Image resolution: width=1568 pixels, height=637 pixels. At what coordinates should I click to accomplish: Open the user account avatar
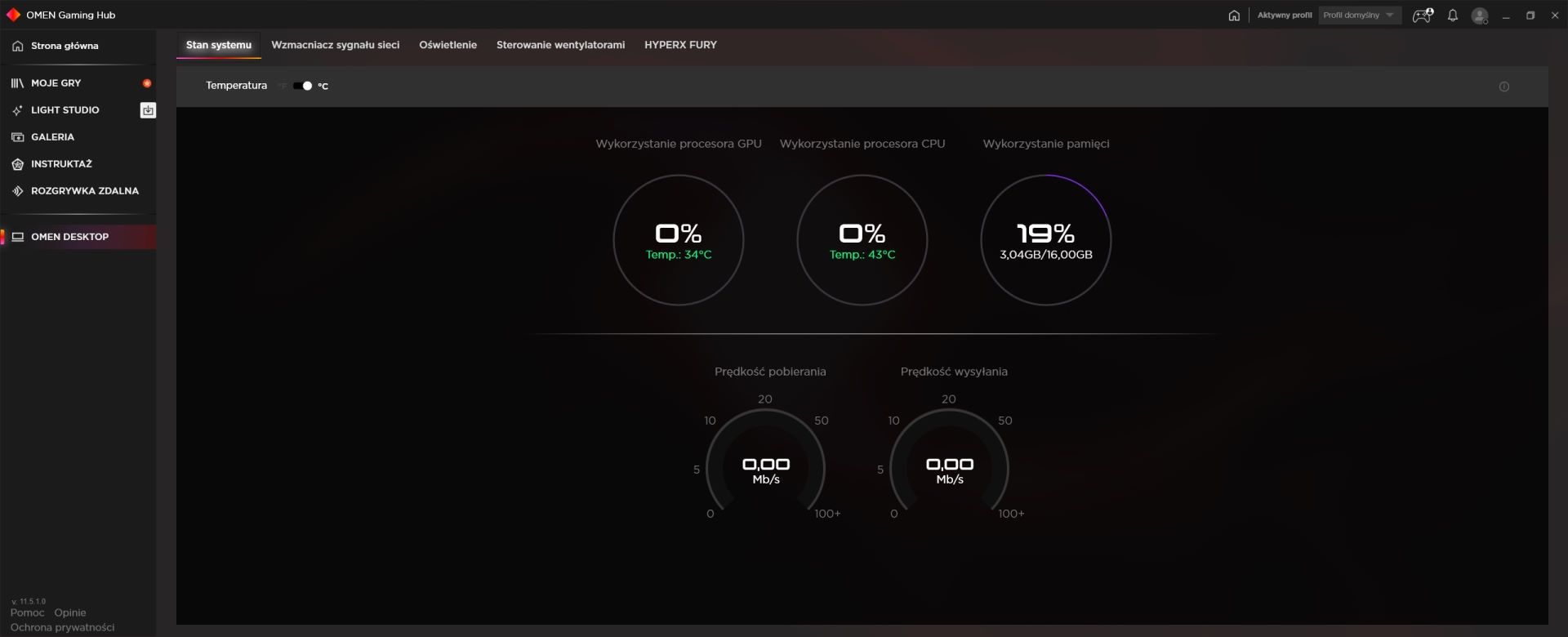coord(1480,16)
